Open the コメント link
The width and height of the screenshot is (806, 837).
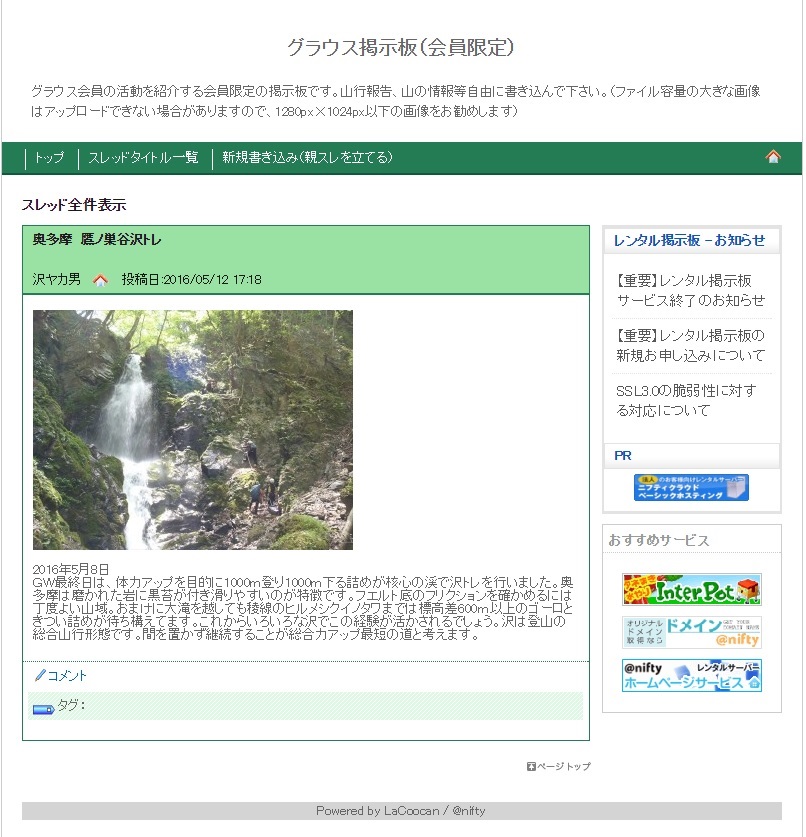coord(67,675)
